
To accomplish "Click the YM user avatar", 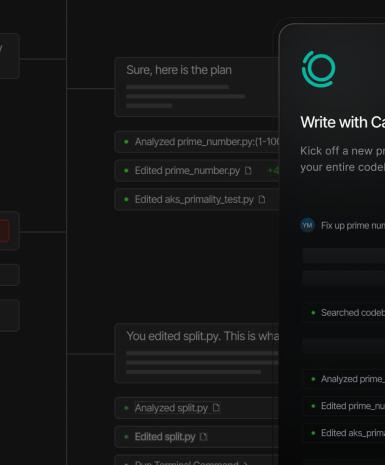I will tap(307, 225).
